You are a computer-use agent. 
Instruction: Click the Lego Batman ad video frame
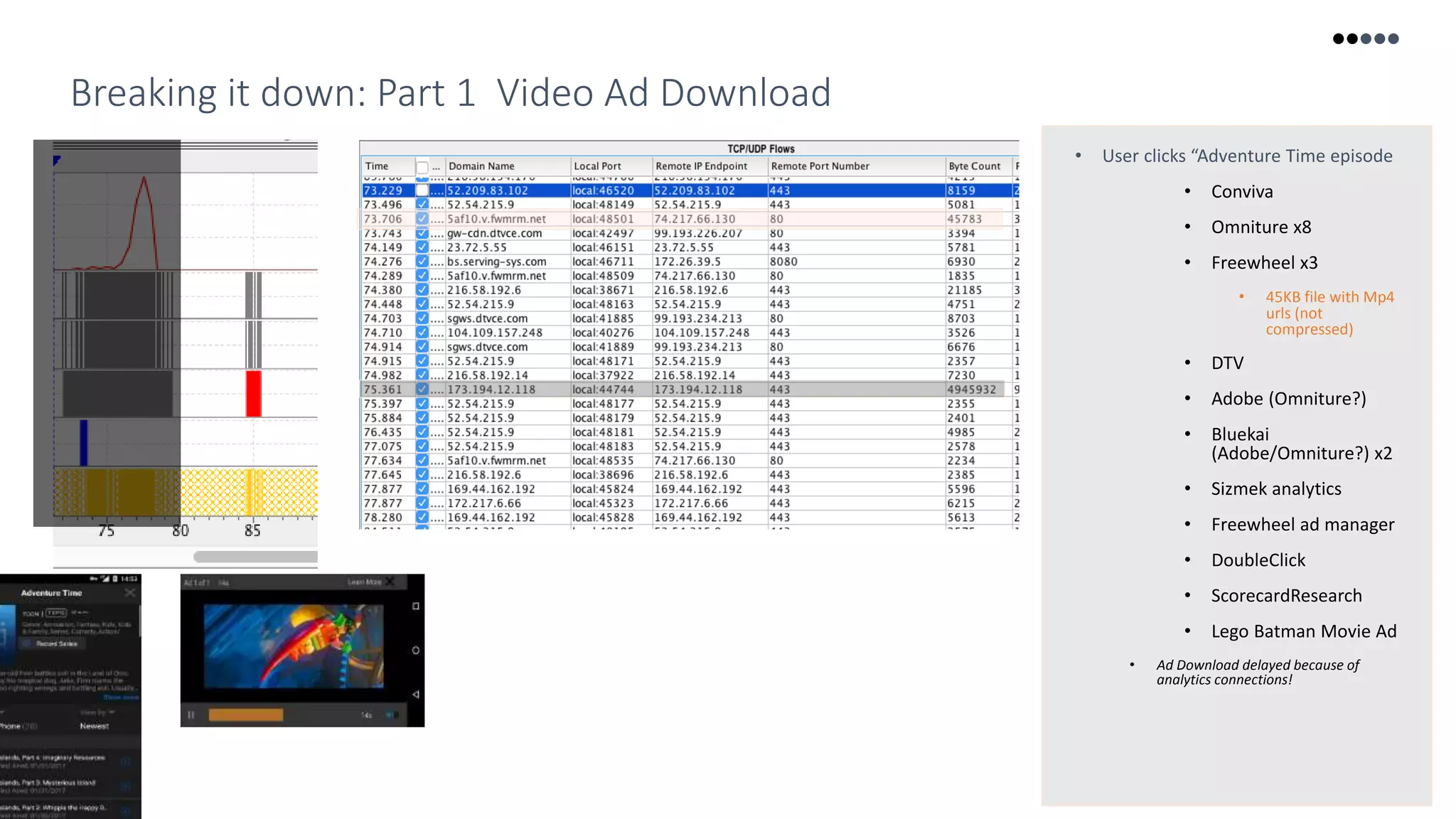294,646
